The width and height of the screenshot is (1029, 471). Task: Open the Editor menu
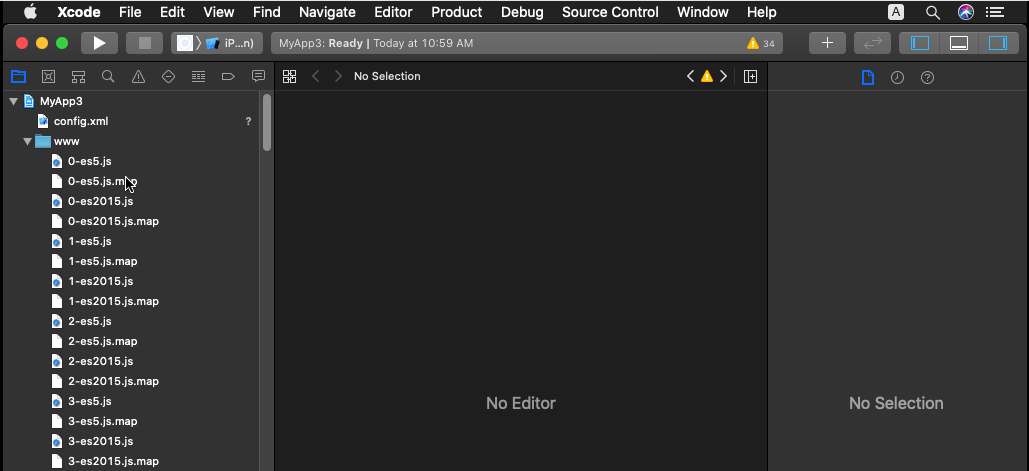[393, 12]
